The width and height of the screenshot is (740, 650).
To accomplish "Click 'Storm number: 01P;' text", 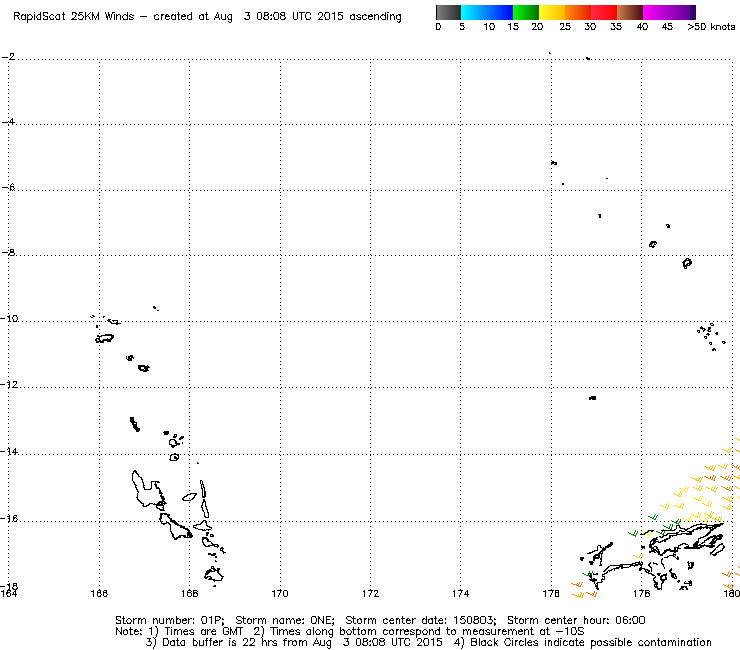I will tap(170, 620).
